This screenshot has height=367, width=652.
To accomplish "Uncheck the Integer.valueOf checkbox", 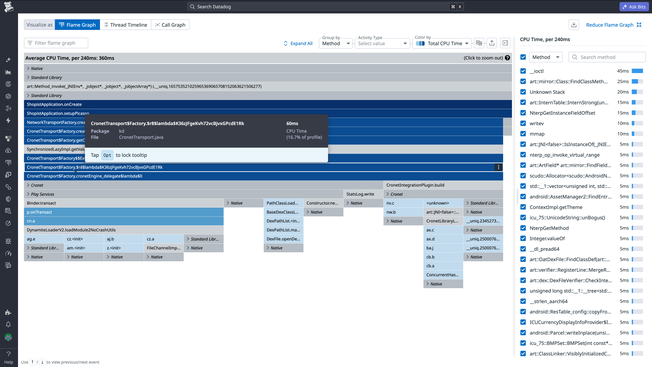I will pos(523,238).
